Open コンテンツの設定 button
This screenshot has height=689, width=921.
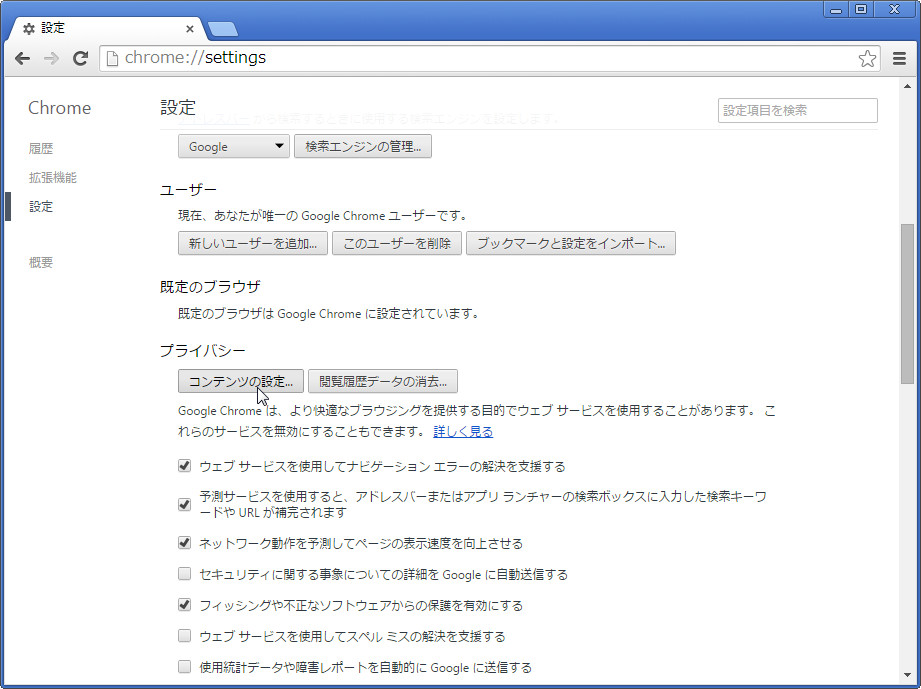click(x=240, y=381)
